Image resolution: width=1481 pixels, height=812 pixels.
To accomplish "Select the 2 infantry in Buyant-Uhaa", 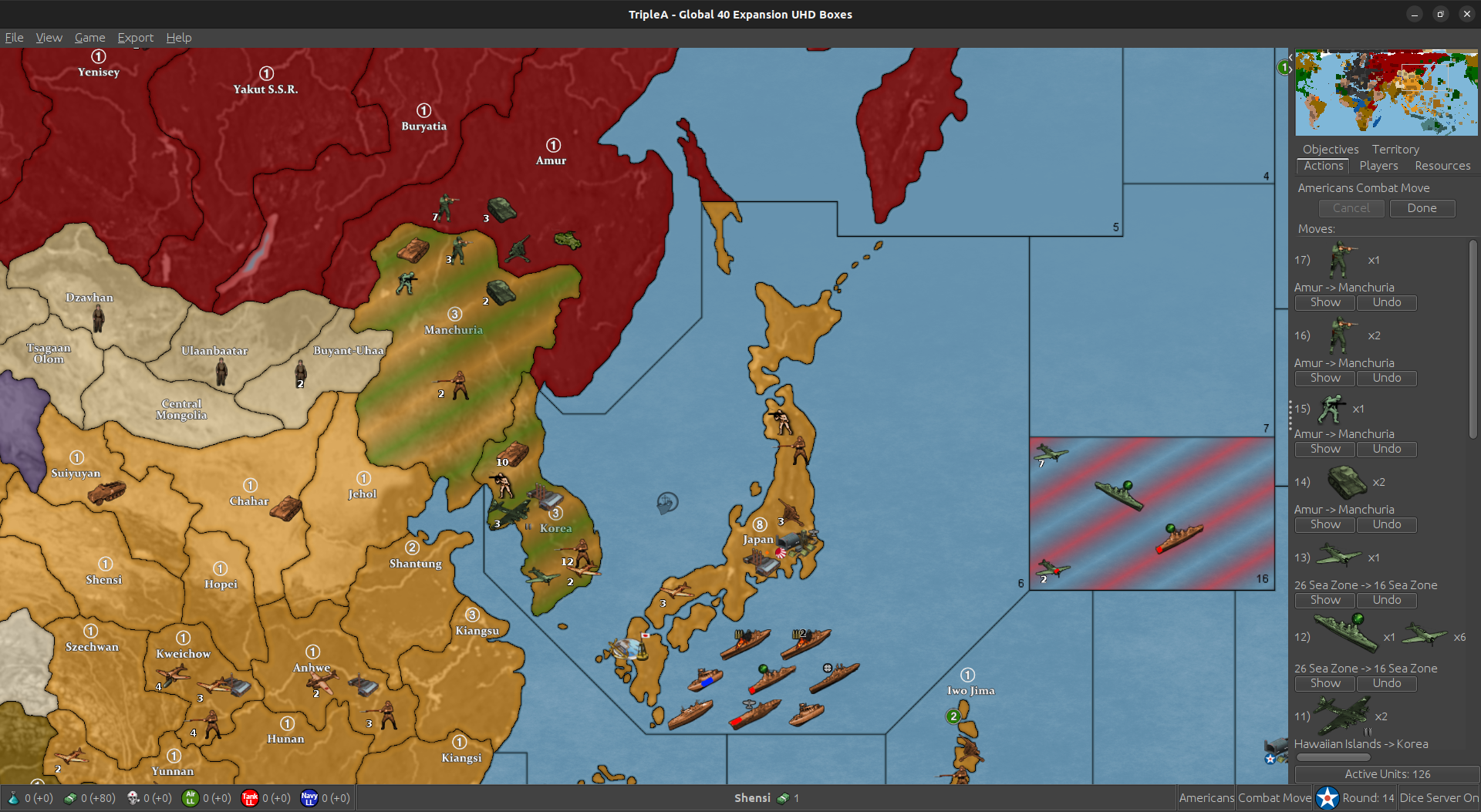I will [301, 373].
